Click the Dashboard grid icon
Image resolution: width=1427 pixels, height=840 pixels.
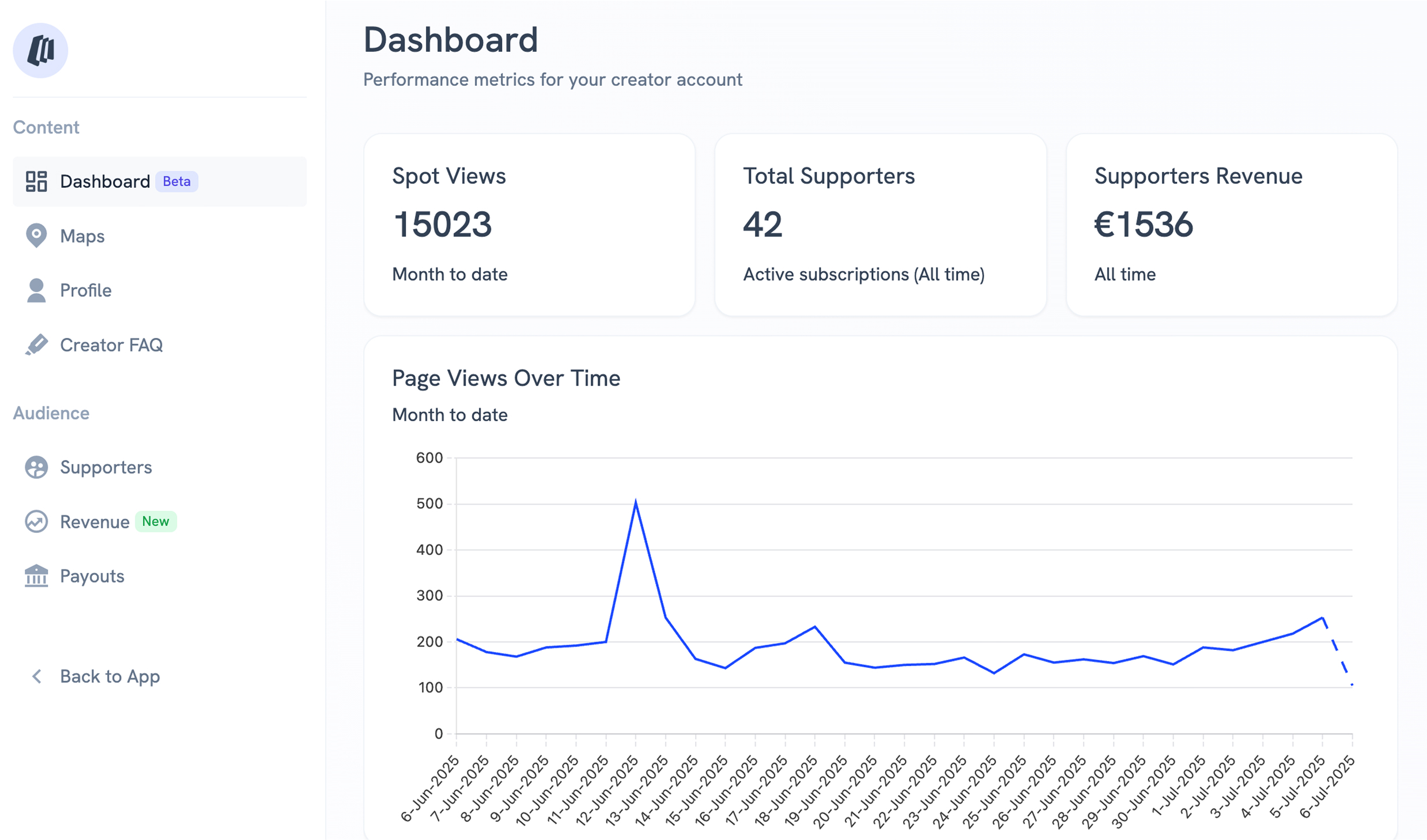coord(36,181)
